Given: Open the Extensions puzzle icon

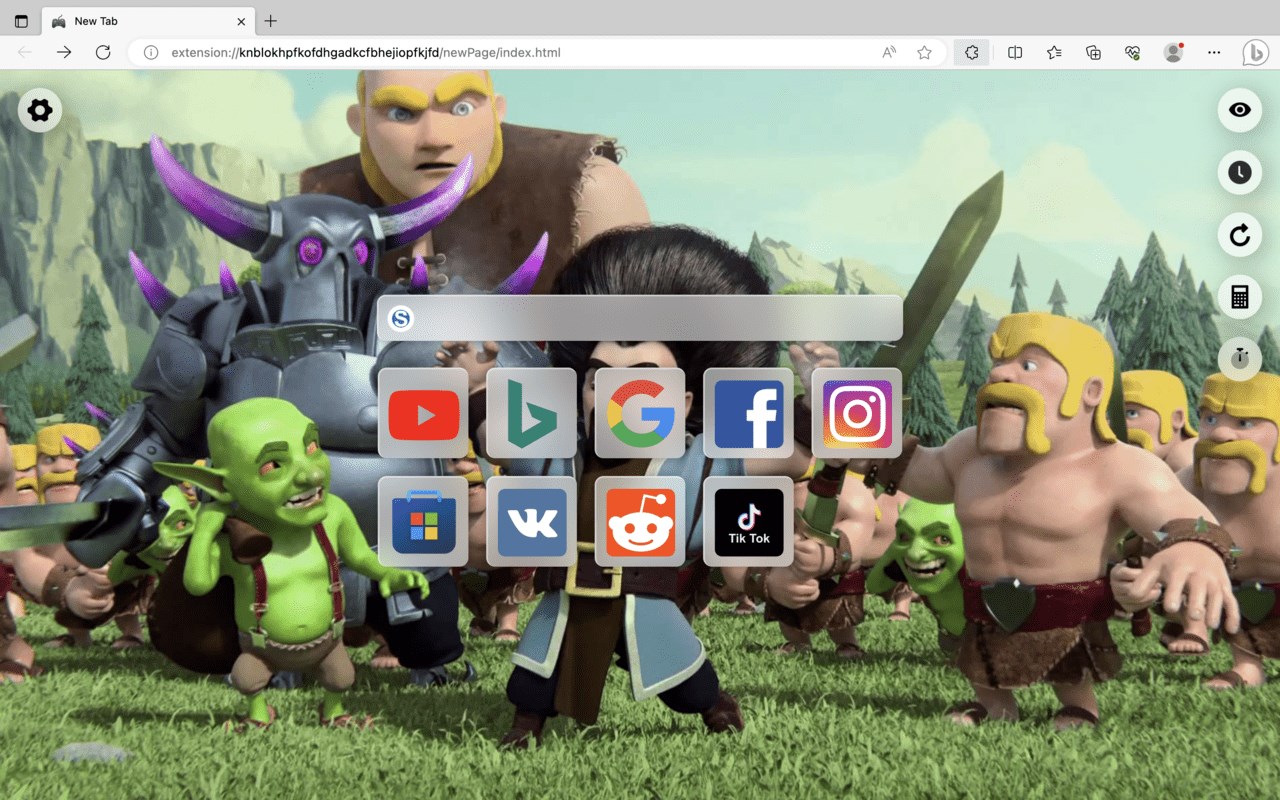Looking at the screenshot, I should 971,52.
